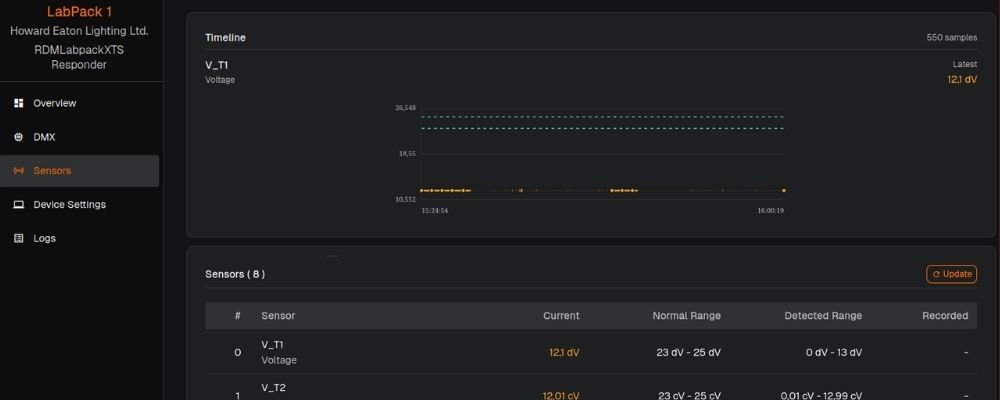This screenshot has width=1000, height=400.
Task: Click the 23 cV - 25 cV normal range
Action: (x=689, y=396)
